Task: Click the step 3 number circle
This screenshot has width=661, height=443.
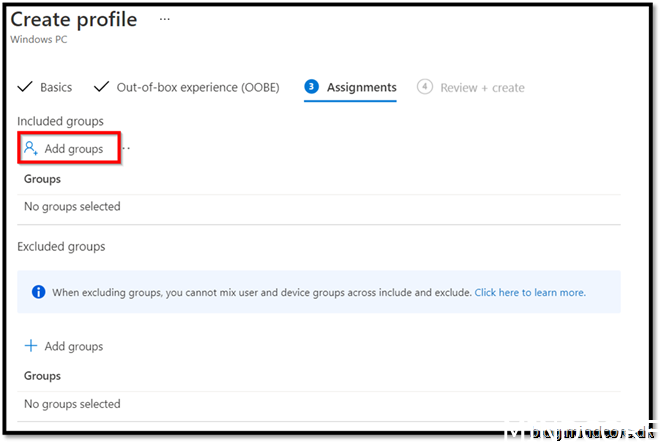Action: pos(311,87)
